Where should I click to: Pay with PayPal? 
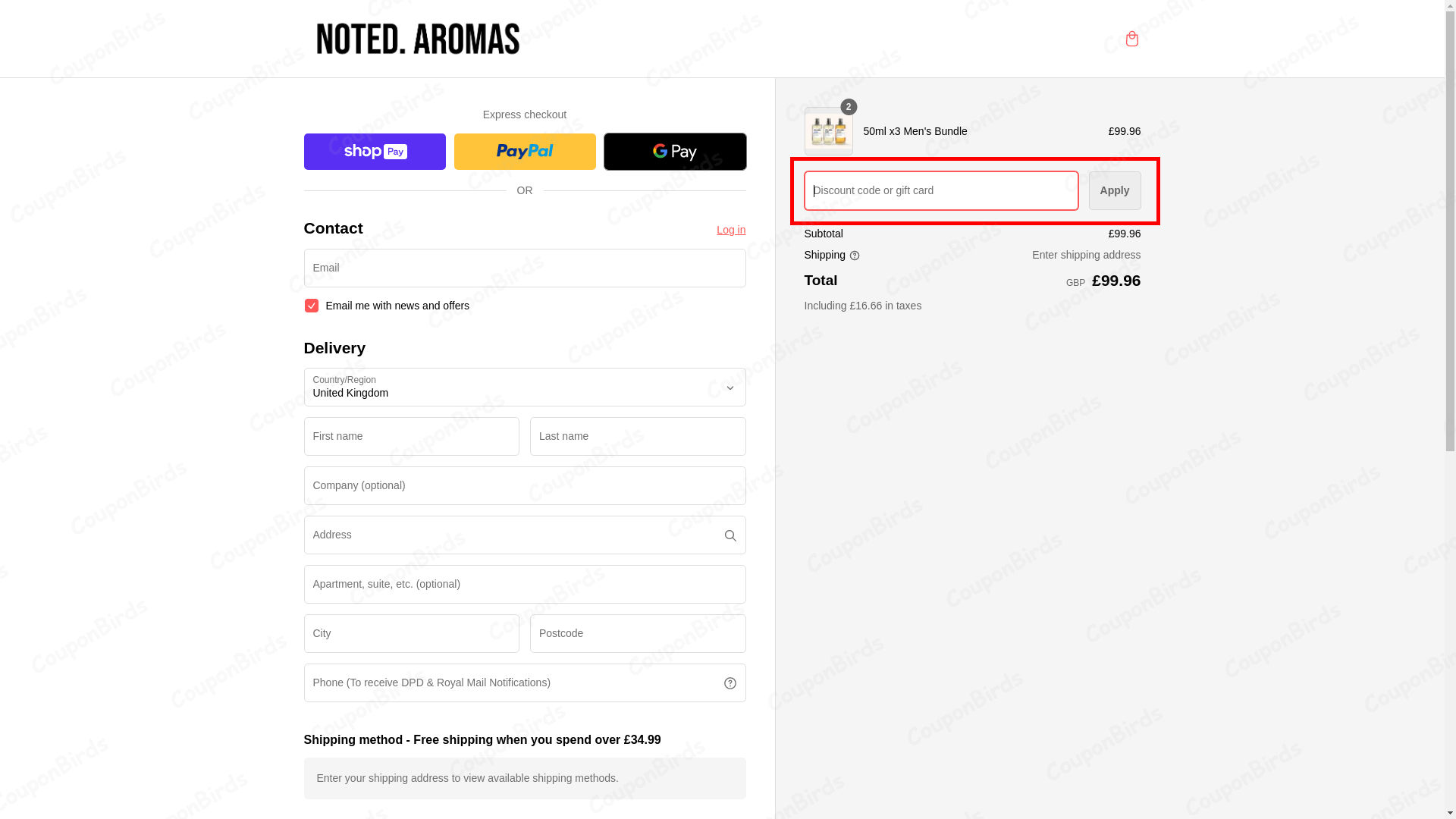pos(524,151)
